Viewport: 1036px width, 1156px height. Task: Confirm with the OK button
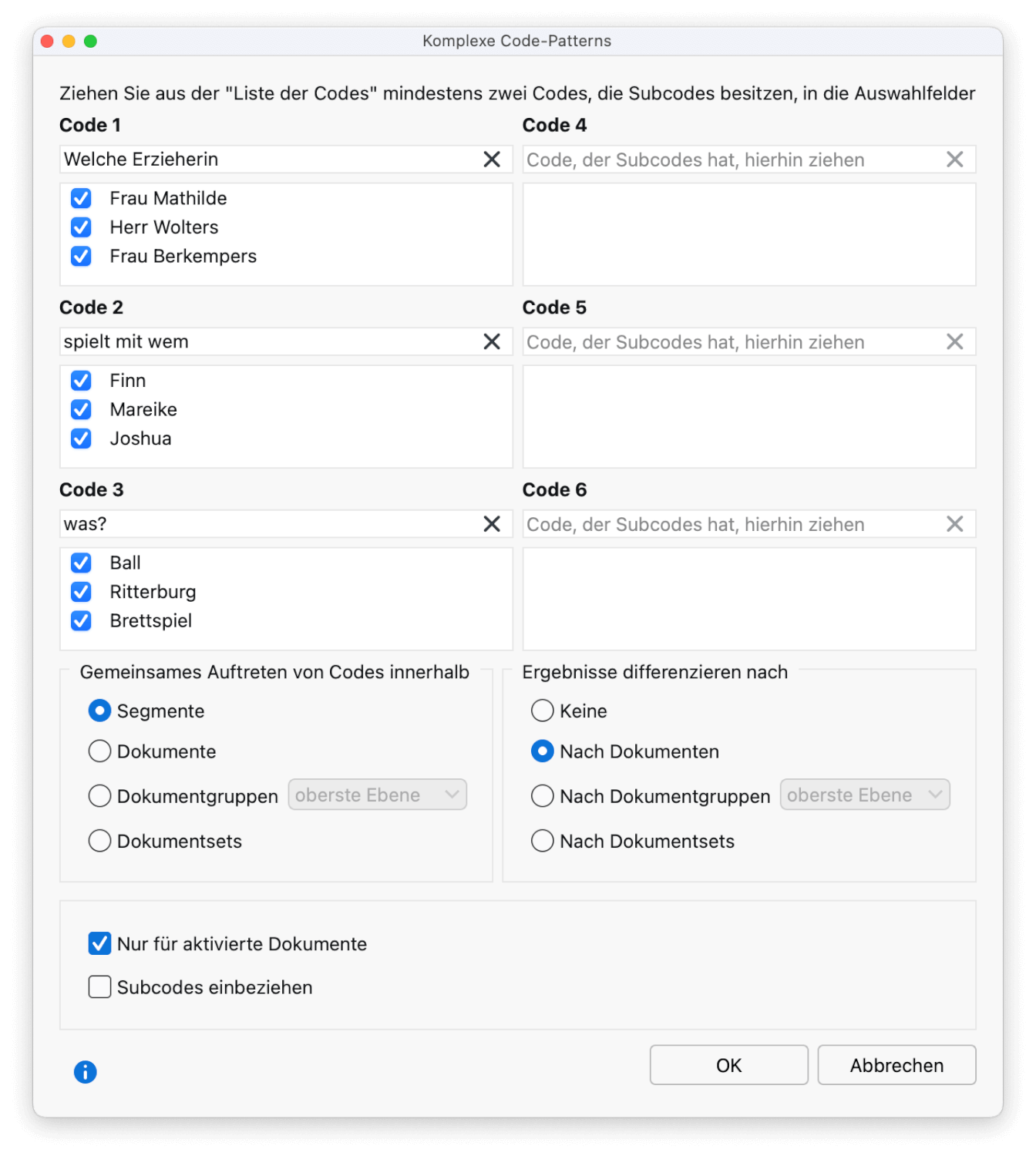coord(728,1065)
